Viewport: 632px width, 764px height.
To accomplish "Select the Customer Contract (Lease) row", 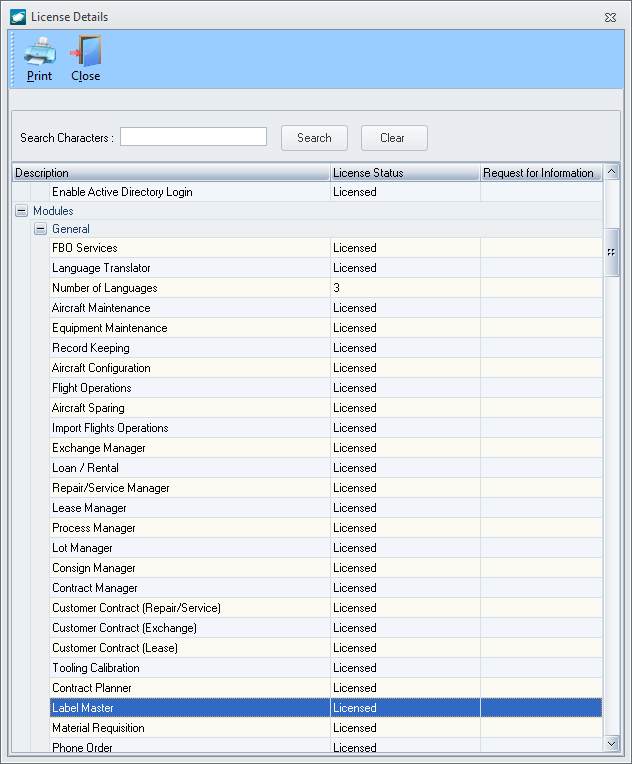I will (x=326, y=648).
